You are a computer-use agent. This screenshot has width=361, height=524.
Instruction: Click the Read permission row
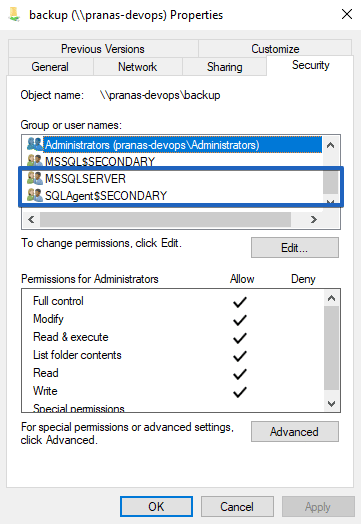[x=173, y=373]
